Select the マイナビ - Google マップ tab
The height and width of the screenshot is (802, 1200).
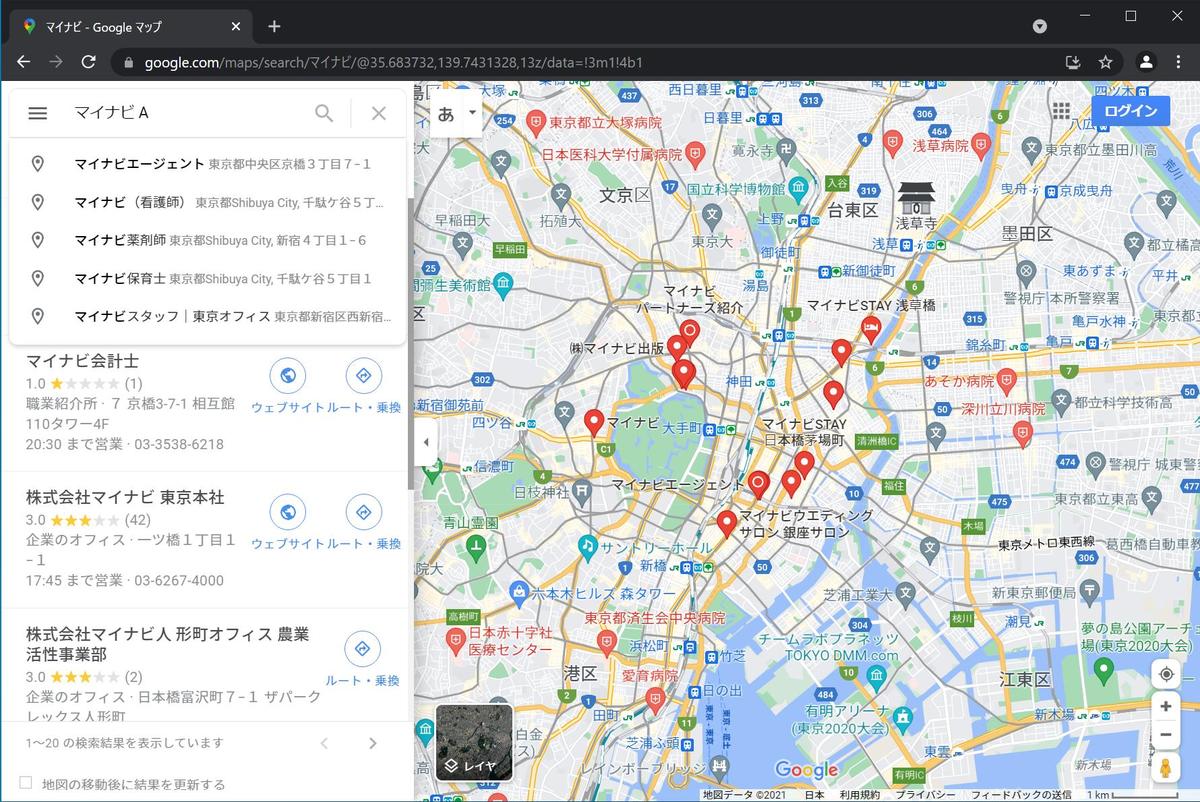point(130,26)
